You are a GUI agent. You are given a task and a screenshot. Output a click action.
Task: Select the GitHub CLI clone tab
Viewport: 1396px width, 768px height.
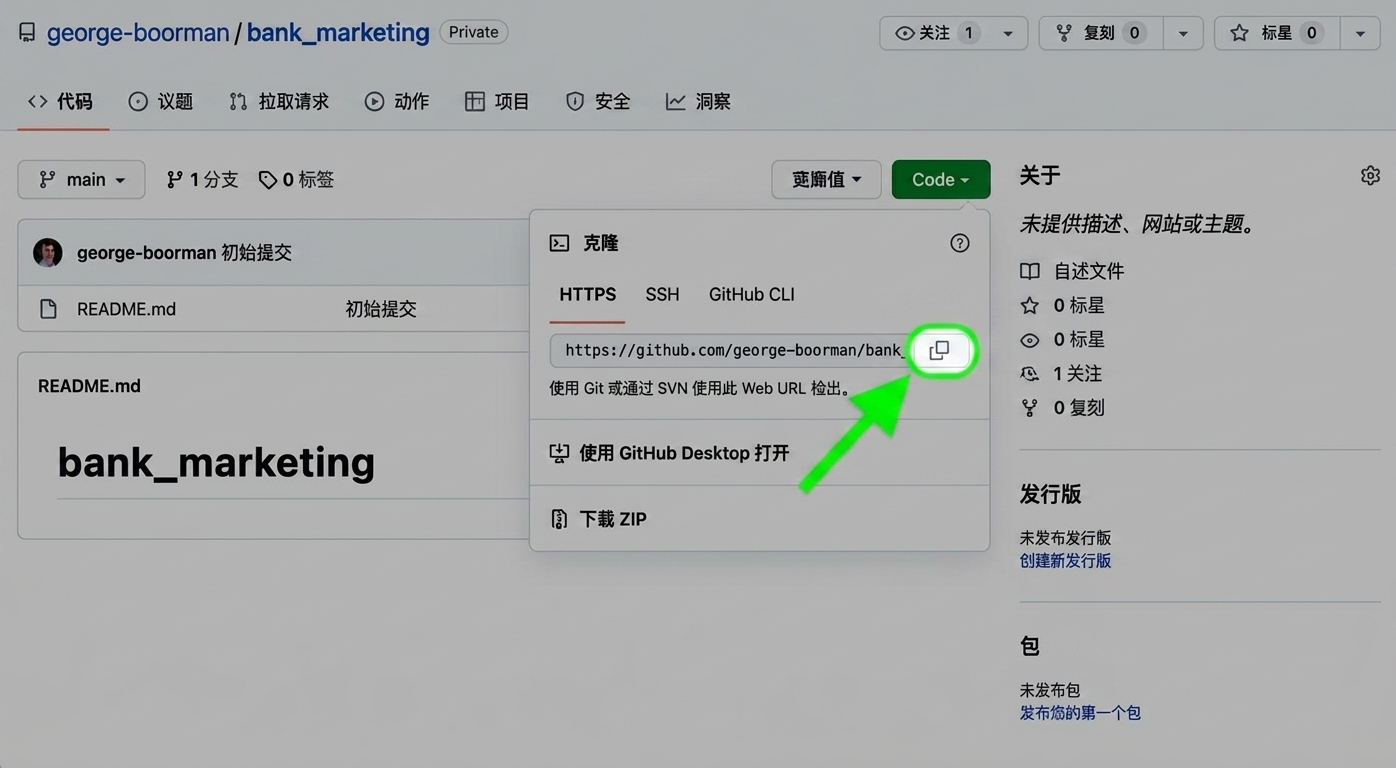(x=752, y=295)
